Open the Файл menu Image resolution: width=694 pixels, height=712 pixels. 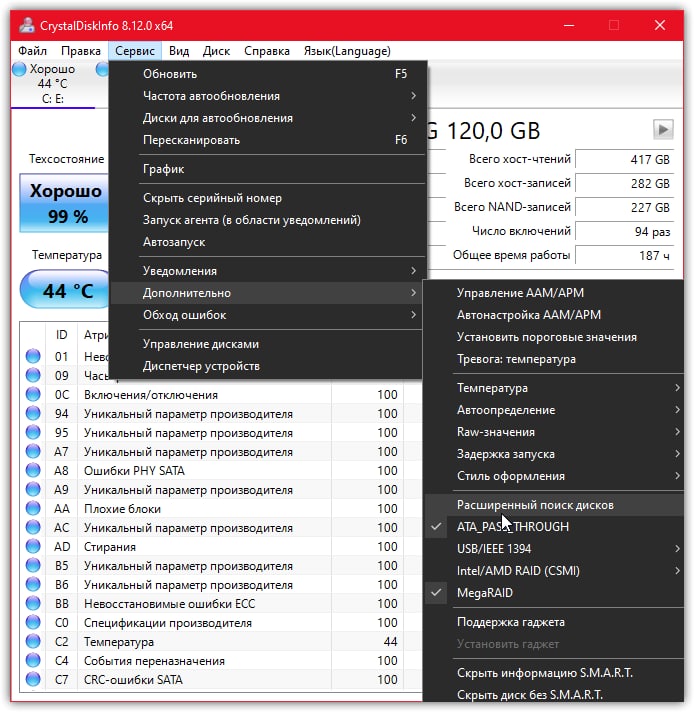32,51
